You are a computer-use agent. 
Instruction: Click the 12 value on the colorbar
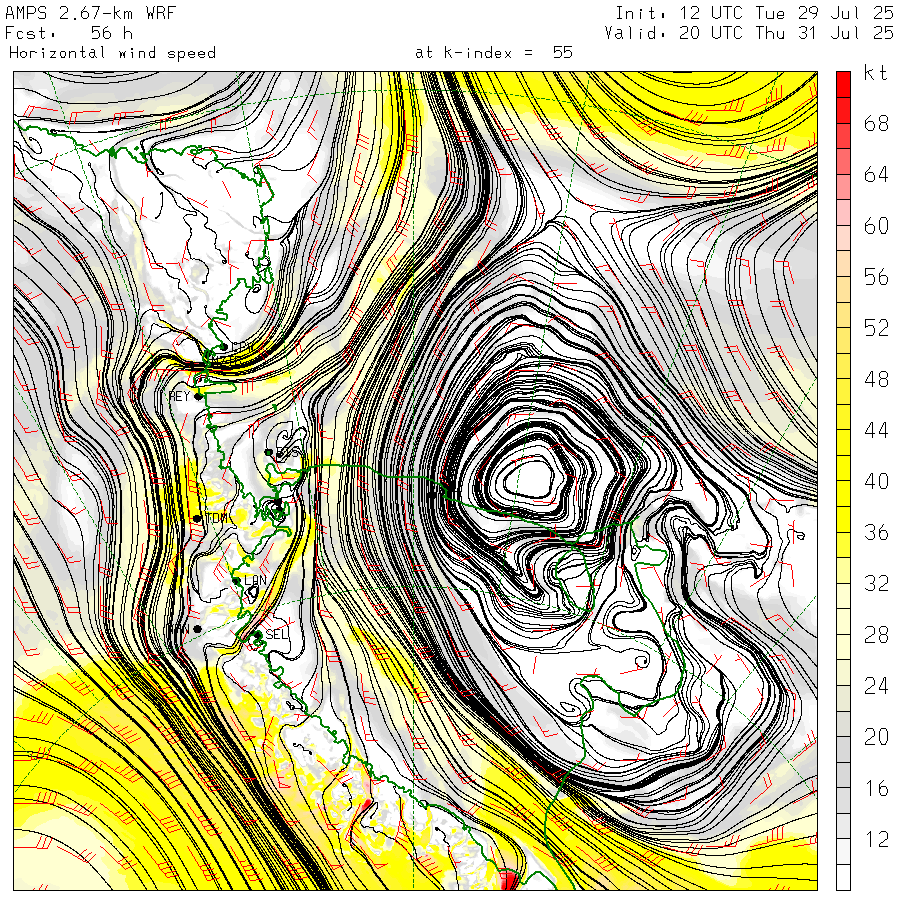coord(876,840)
